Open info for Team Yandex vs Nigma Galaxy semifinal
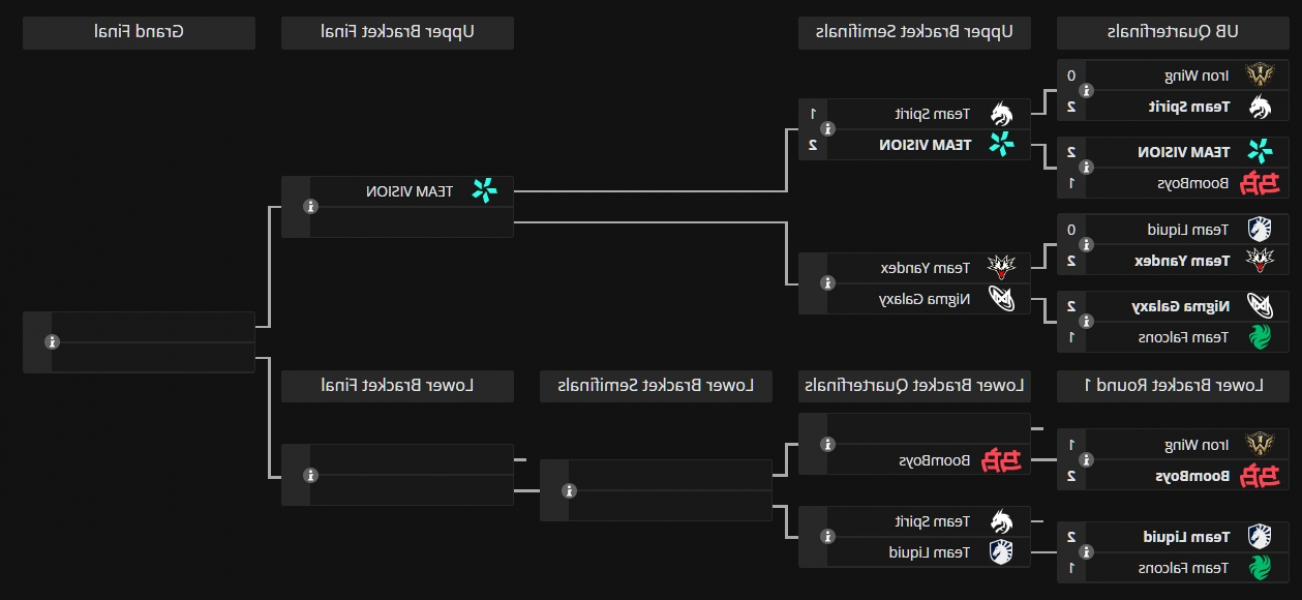 click(827, 283)
